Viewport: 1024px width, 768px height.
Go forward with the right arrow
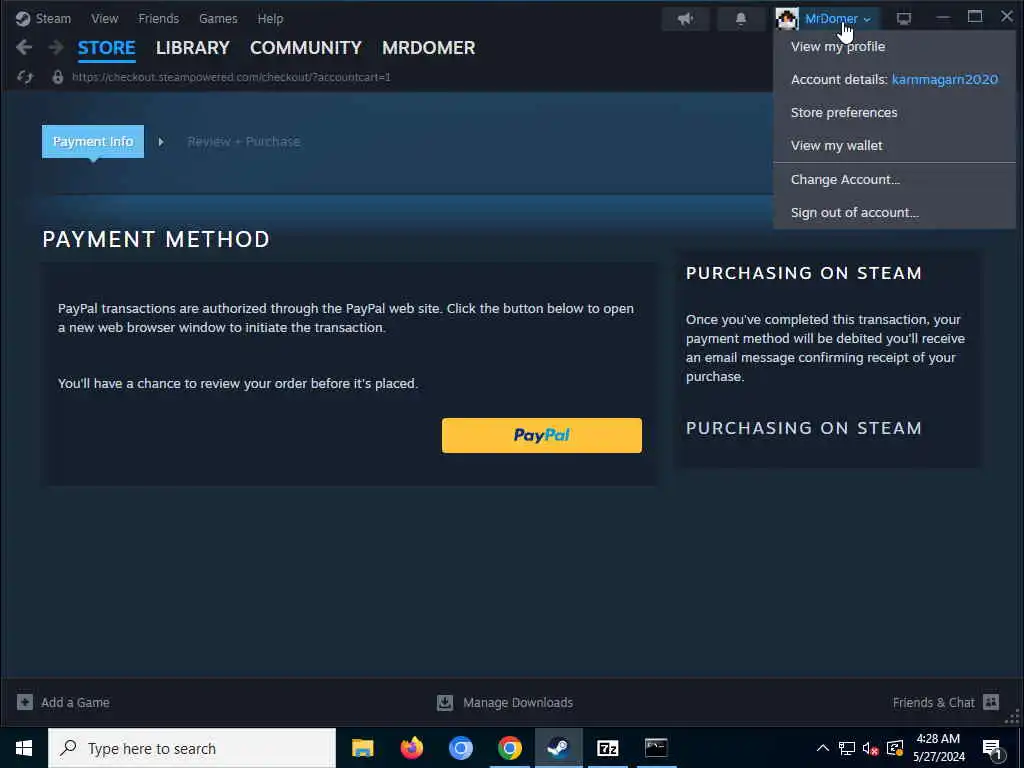[56, 47]
